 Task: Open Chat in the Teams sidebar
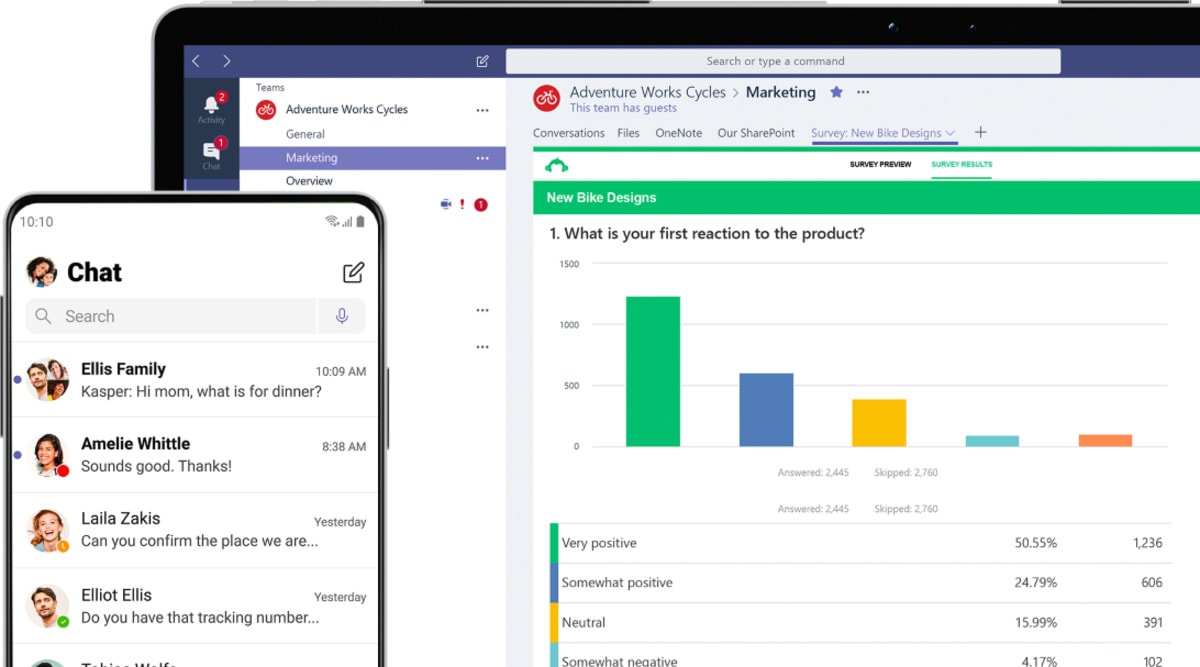(x=211, y=153)
